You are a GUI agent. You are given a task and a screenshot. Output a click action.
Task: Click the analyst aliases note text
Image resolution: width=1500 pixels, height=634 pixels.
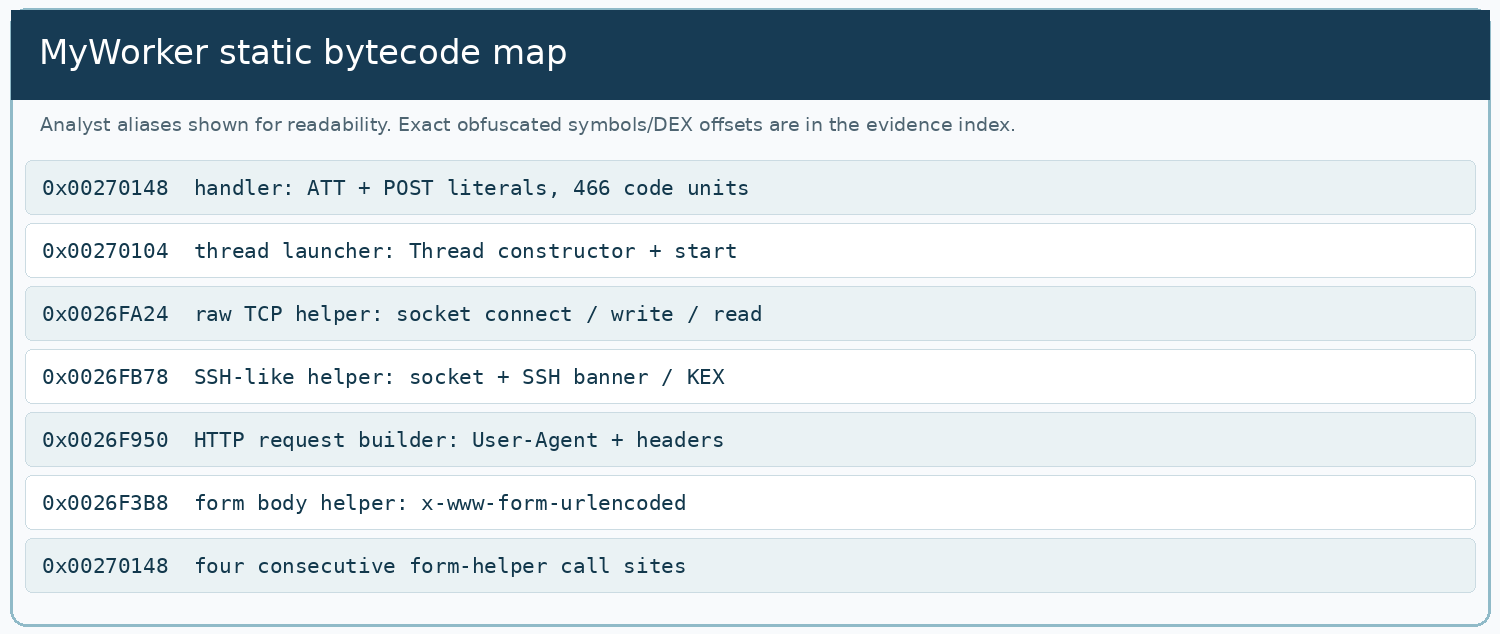(527, 125)
